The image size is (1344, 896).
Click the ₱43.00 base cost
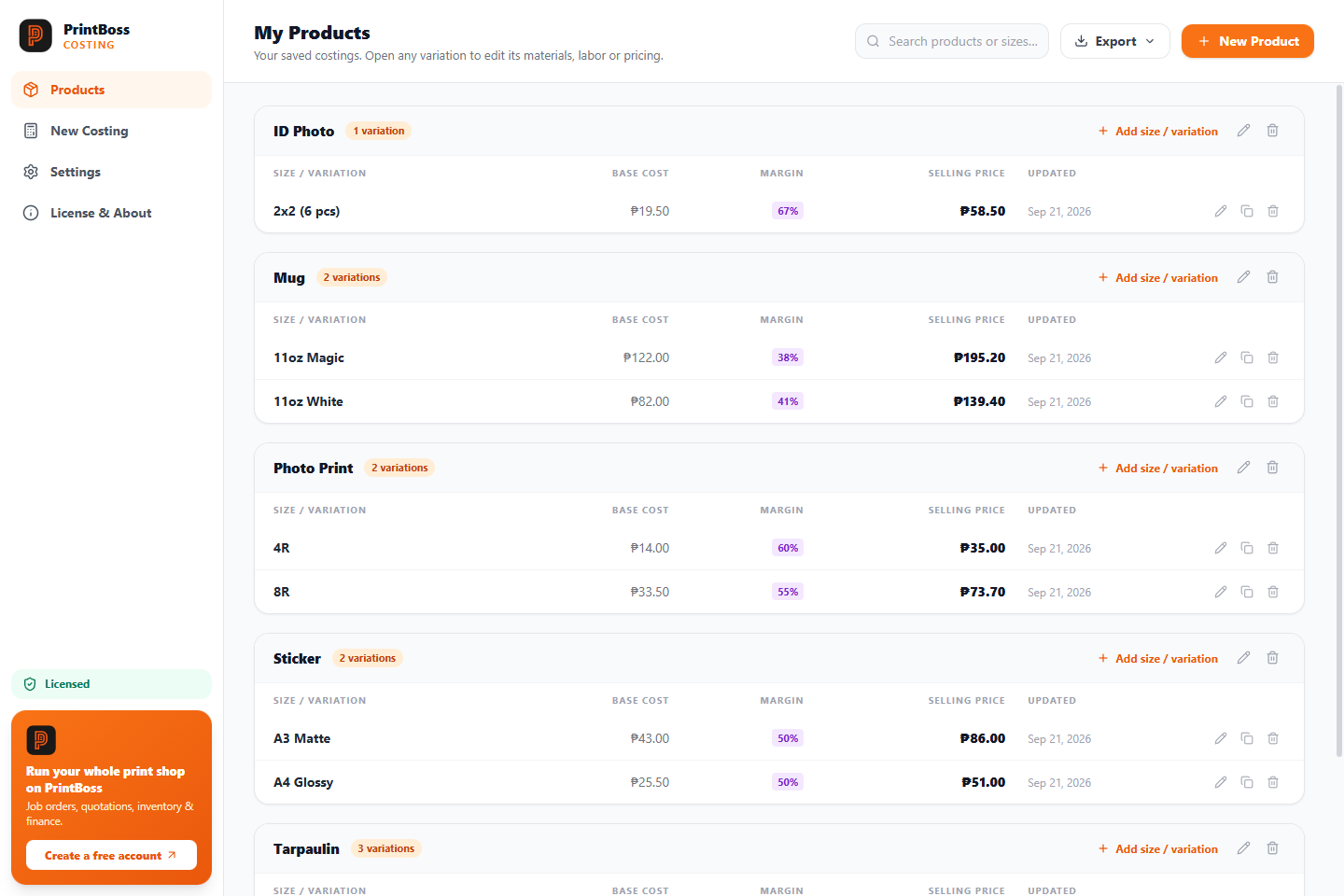click(x=650, y=738)
